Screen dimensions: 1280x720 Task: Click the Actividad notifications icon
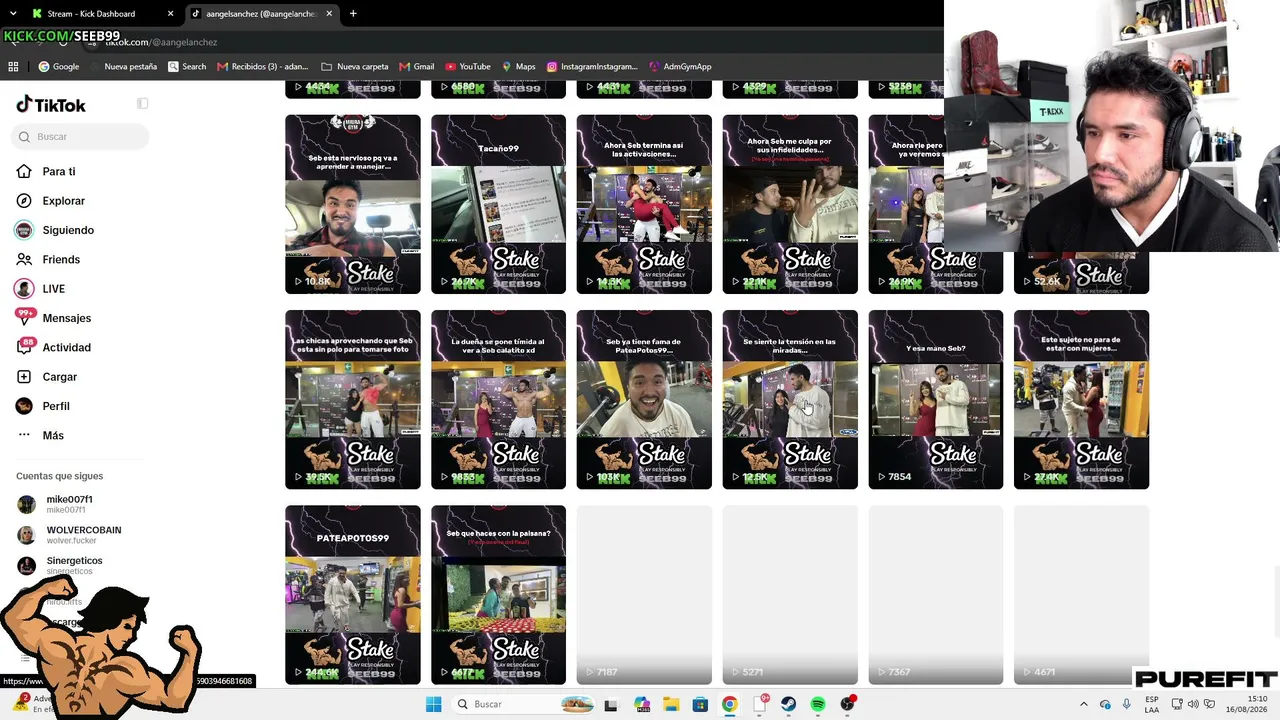tap(24, 347)
